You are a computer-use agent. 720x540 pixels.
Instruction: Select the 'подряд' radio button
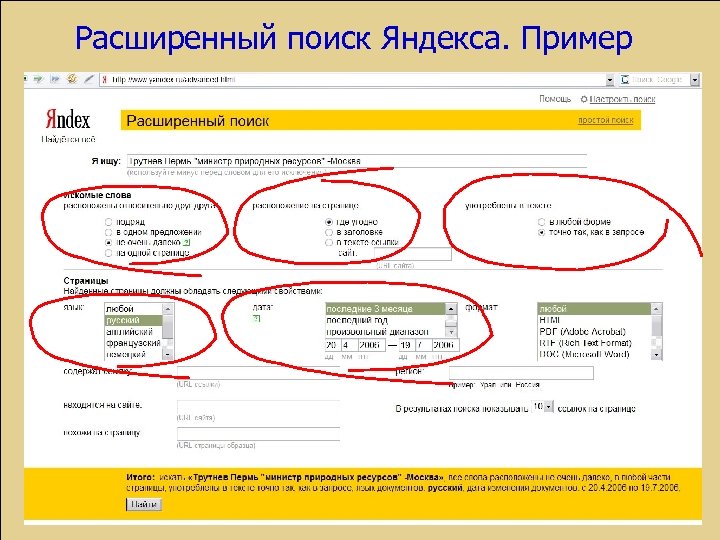pos(108,222)
